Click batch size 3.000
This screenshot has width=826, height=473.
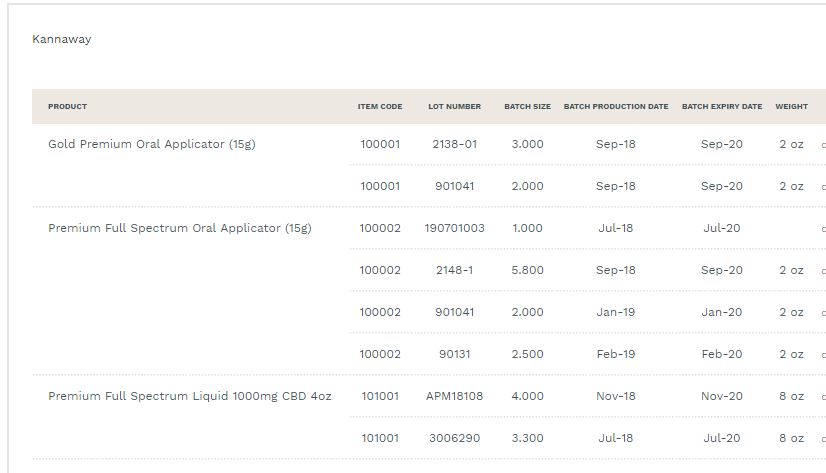(x=527, y=144)
